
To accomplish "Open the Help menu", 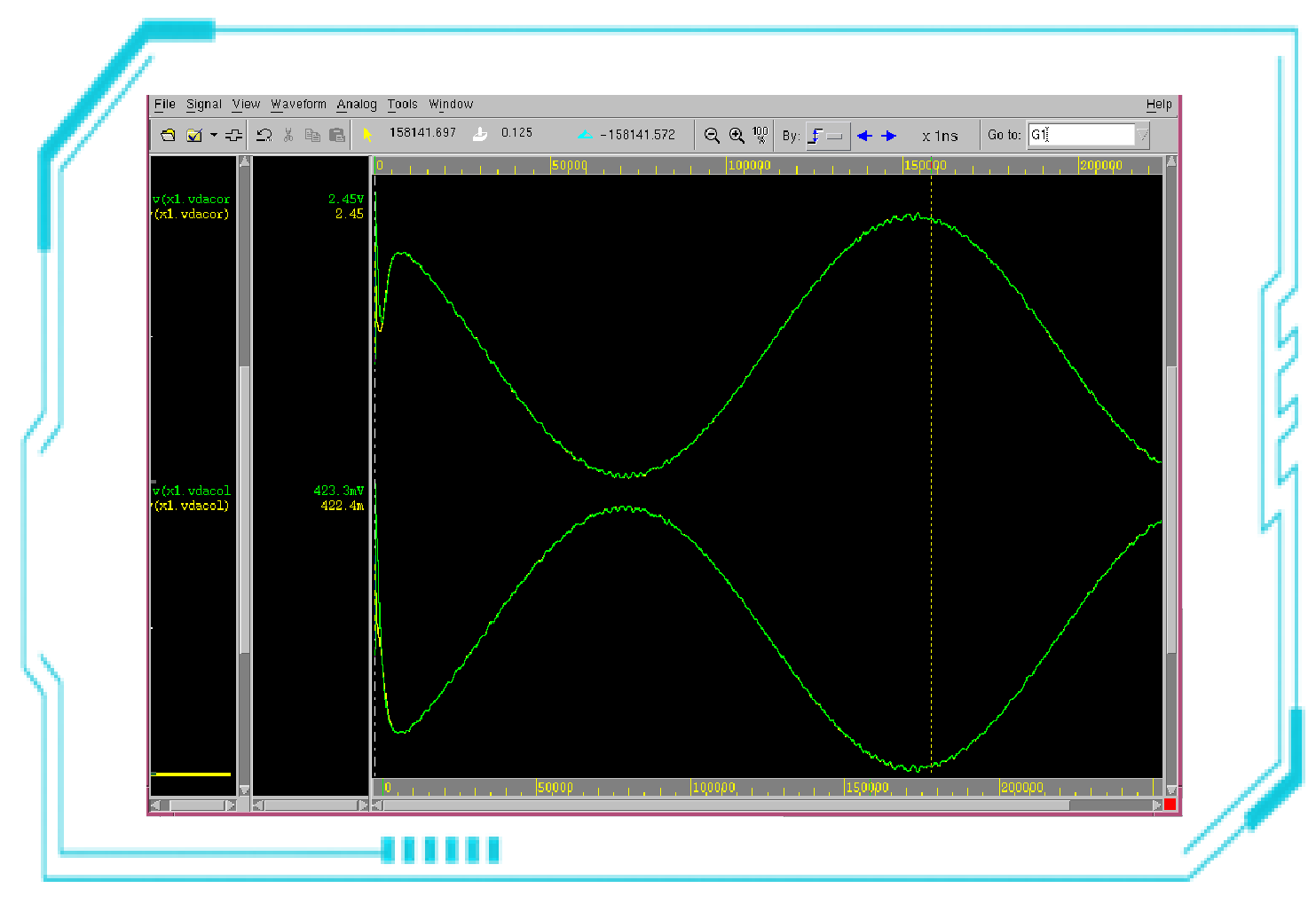I will (1158, 104).
